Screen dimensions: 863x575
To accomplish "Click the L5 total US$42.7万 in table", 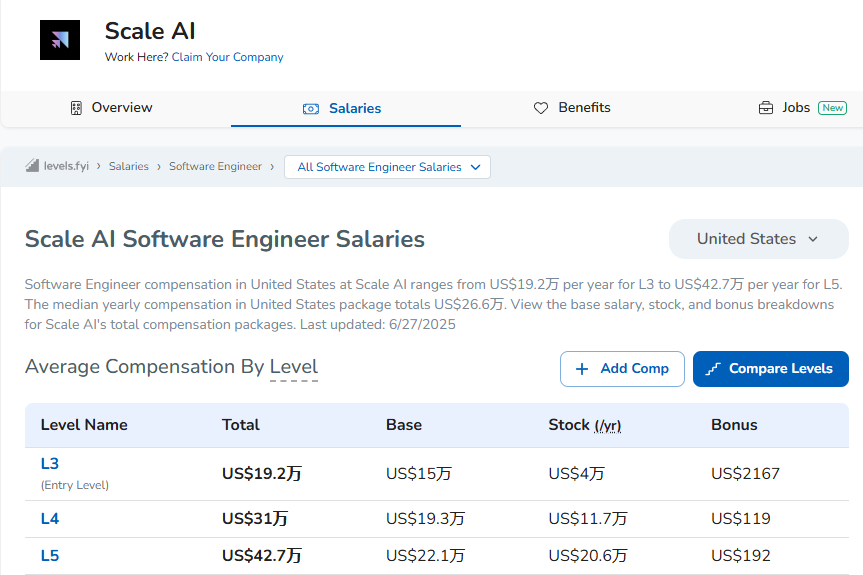I will pos(261,556).
